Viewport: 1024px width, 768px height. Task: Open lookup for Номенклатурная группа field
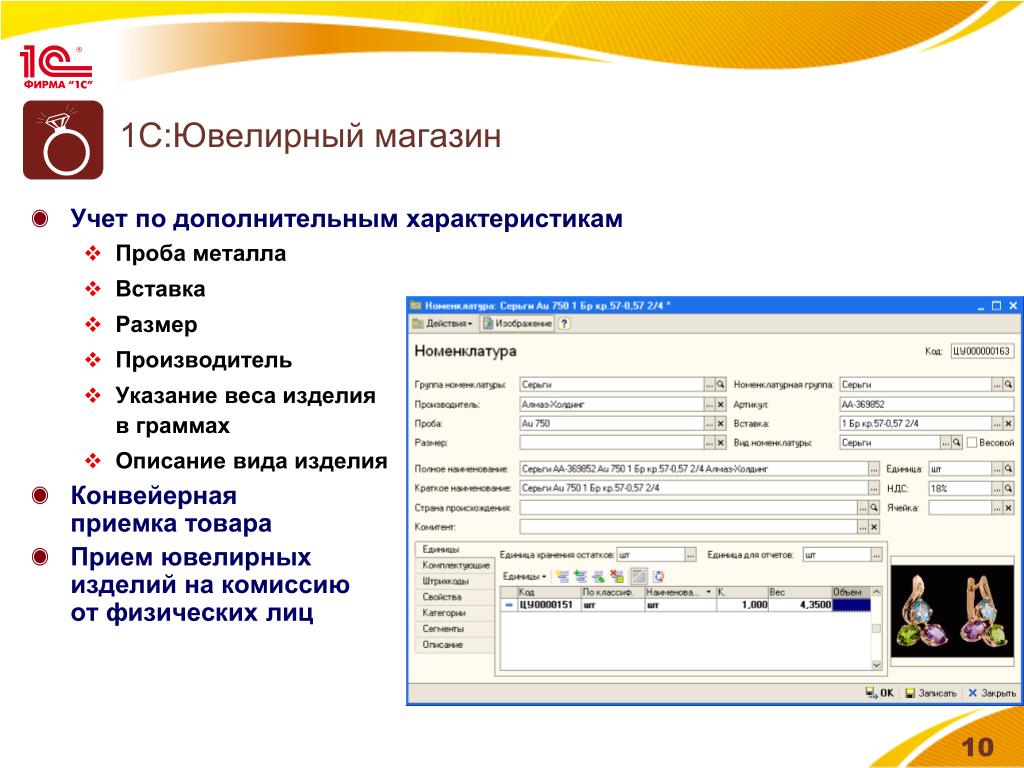tap(1008, 385)
